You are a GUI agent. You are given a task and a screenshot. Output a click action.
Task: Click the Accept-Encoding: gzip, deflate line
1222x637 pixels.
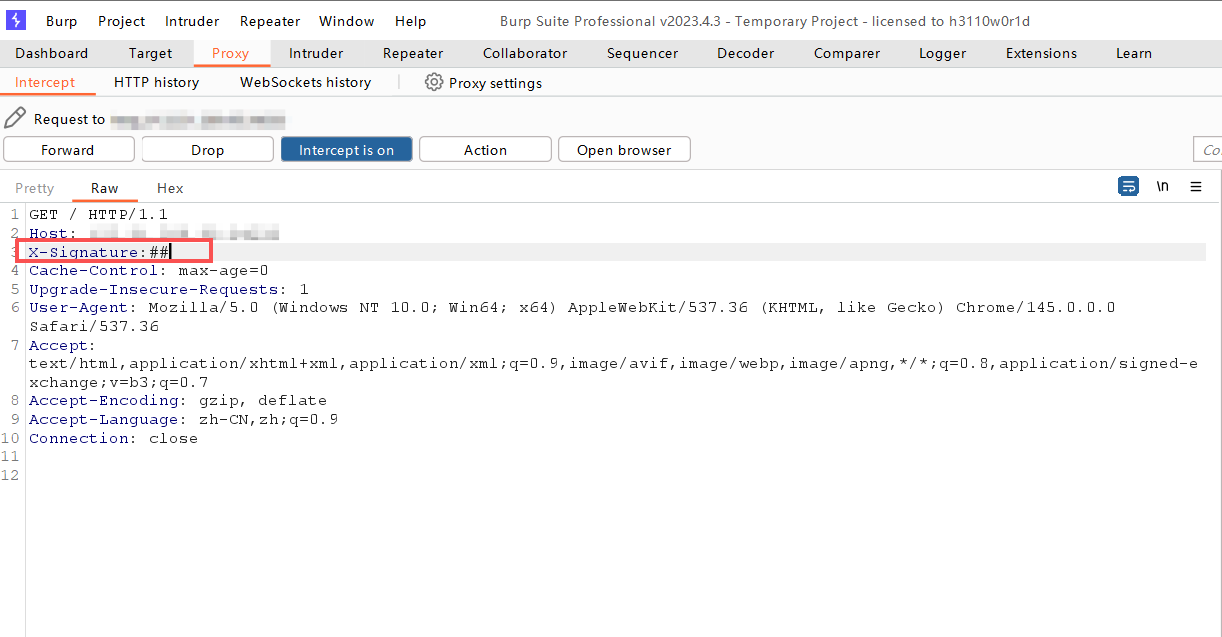point(178,400)
